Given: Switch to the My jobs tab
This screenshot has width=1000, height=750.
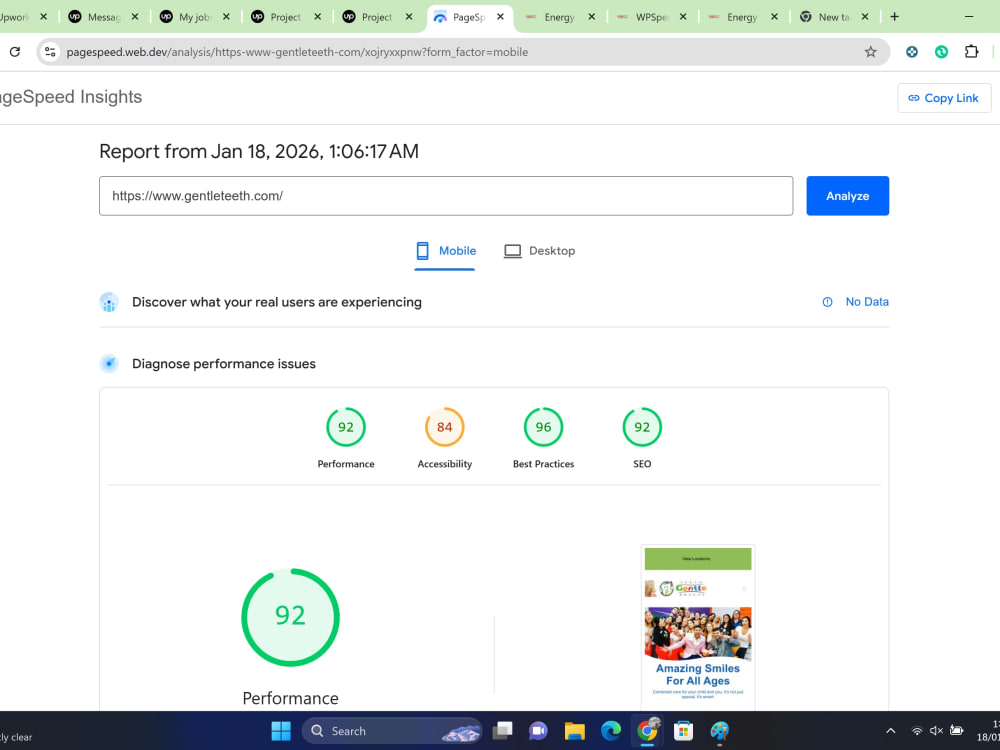Looking at the screenshot, I should 186,17.
